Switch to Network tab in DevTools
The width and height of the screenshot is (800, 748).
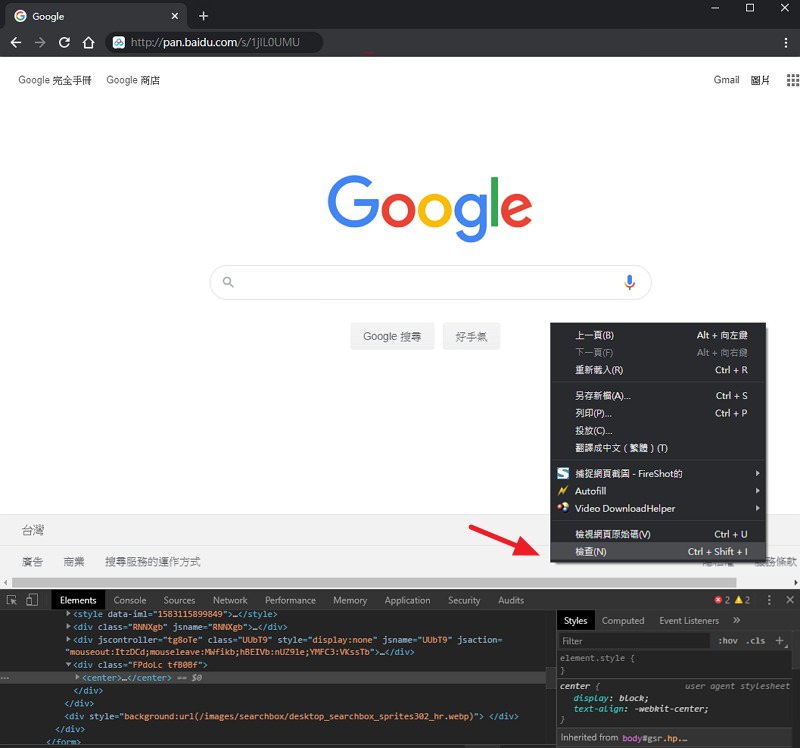click(x=230, y=600)
